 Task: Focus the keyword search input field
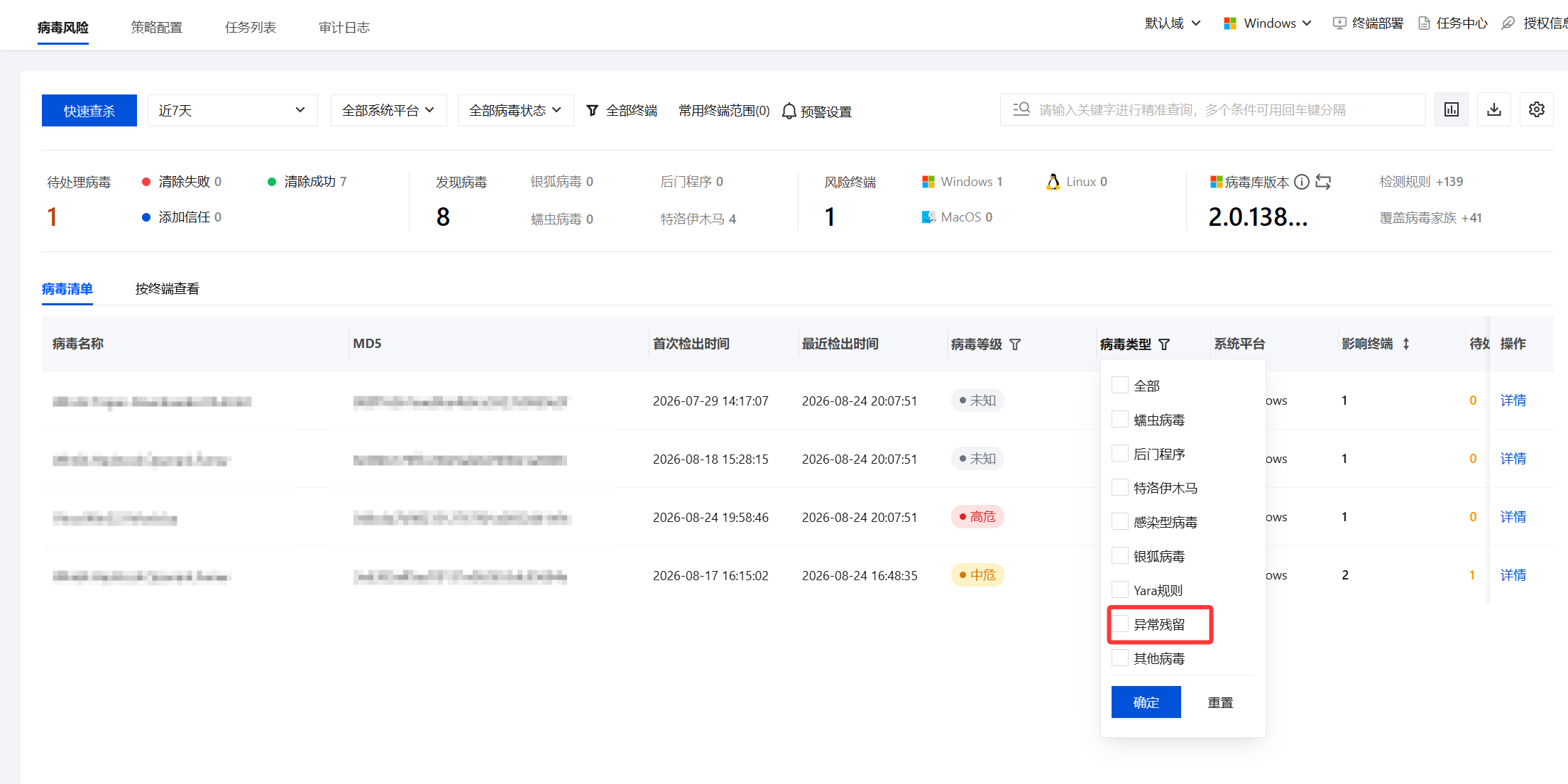pos(1212,110)
